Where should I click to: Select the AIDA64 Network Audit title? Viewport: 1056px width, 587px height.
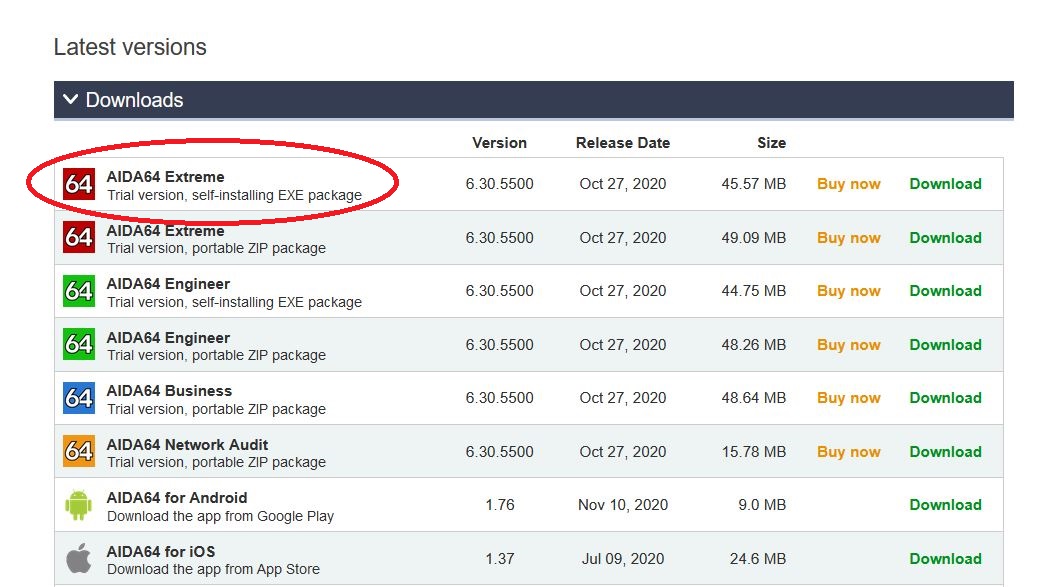coord(187,444)
